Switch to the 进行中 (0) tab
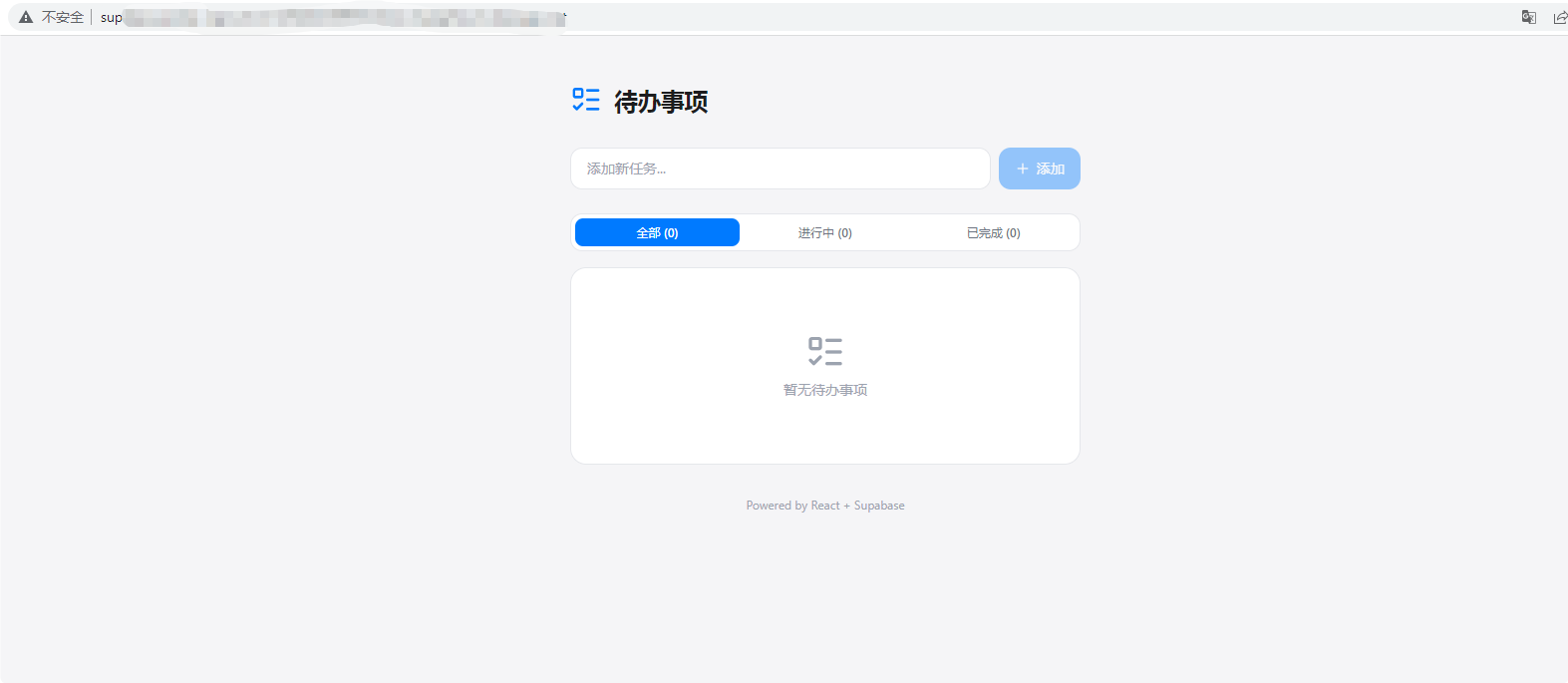The image size is (1568, 683). 825,232
